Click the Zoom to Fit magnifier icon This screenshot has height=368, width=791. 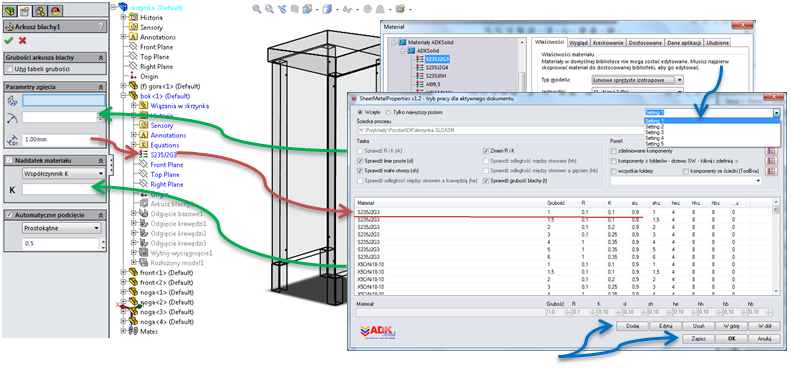(x=257, y=9)
